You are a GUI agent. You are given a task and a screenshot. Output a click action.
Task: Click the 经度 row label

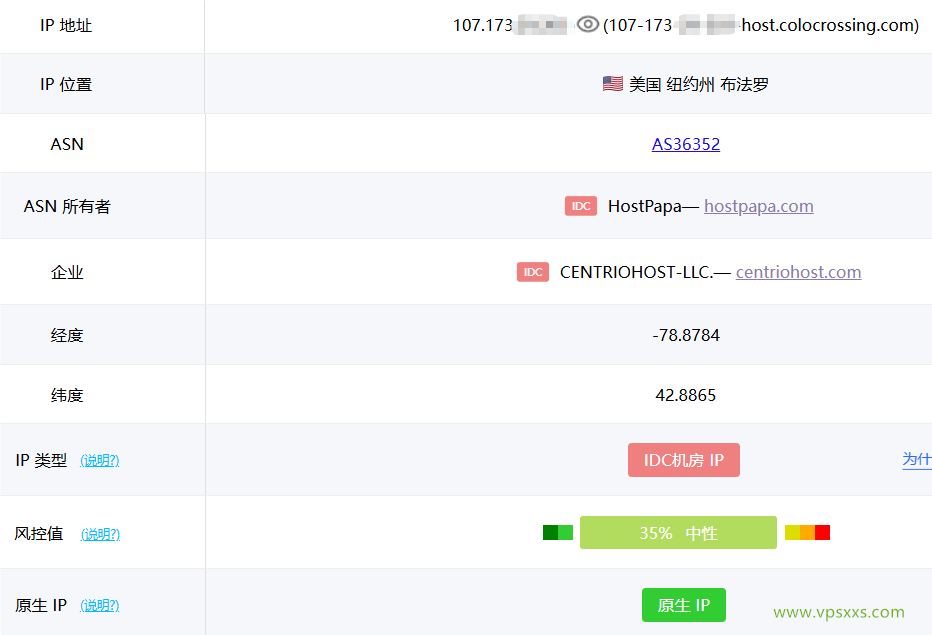click(x=67, y=335)
